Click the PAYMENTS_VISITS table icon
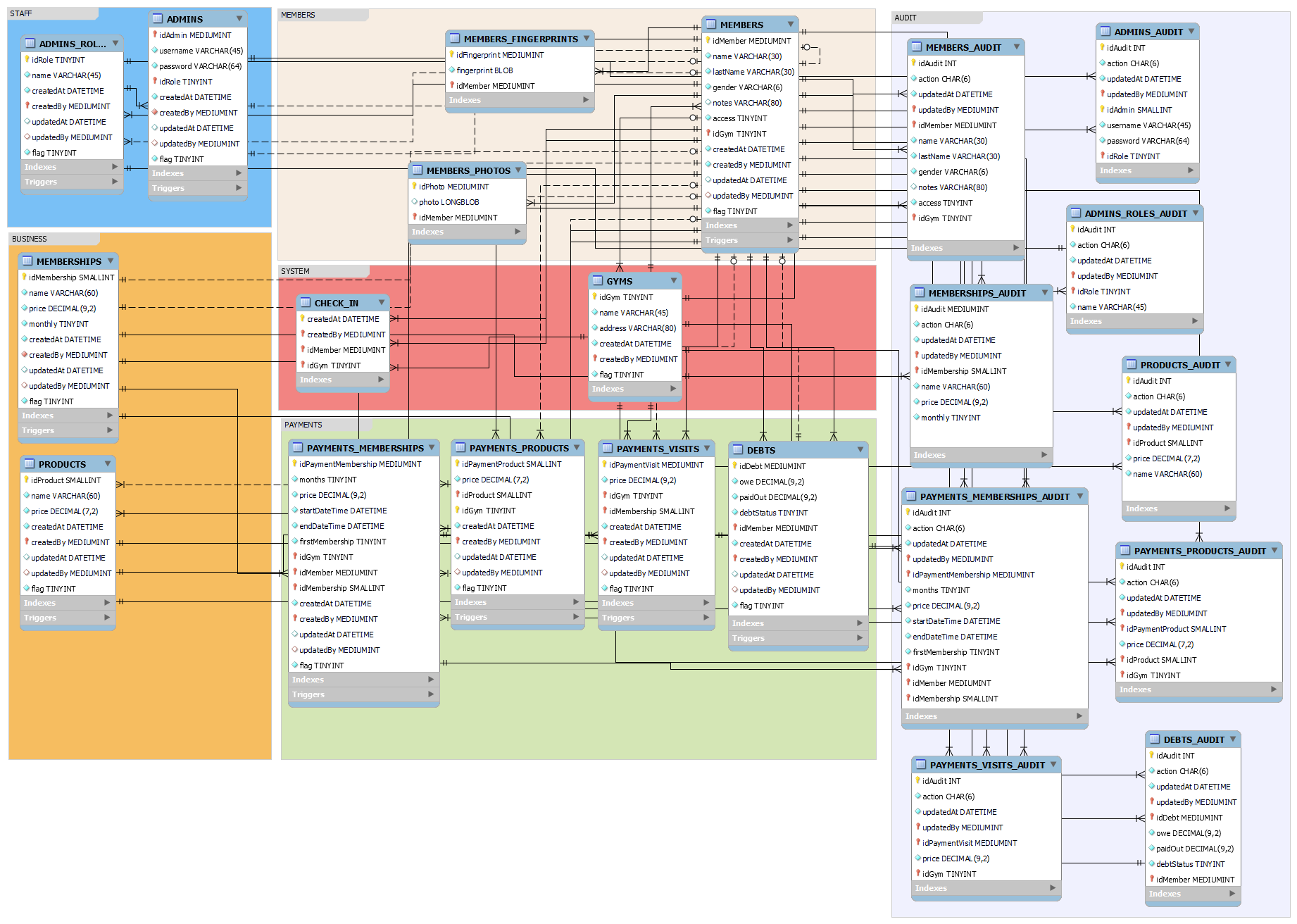 tap(608, 448)
